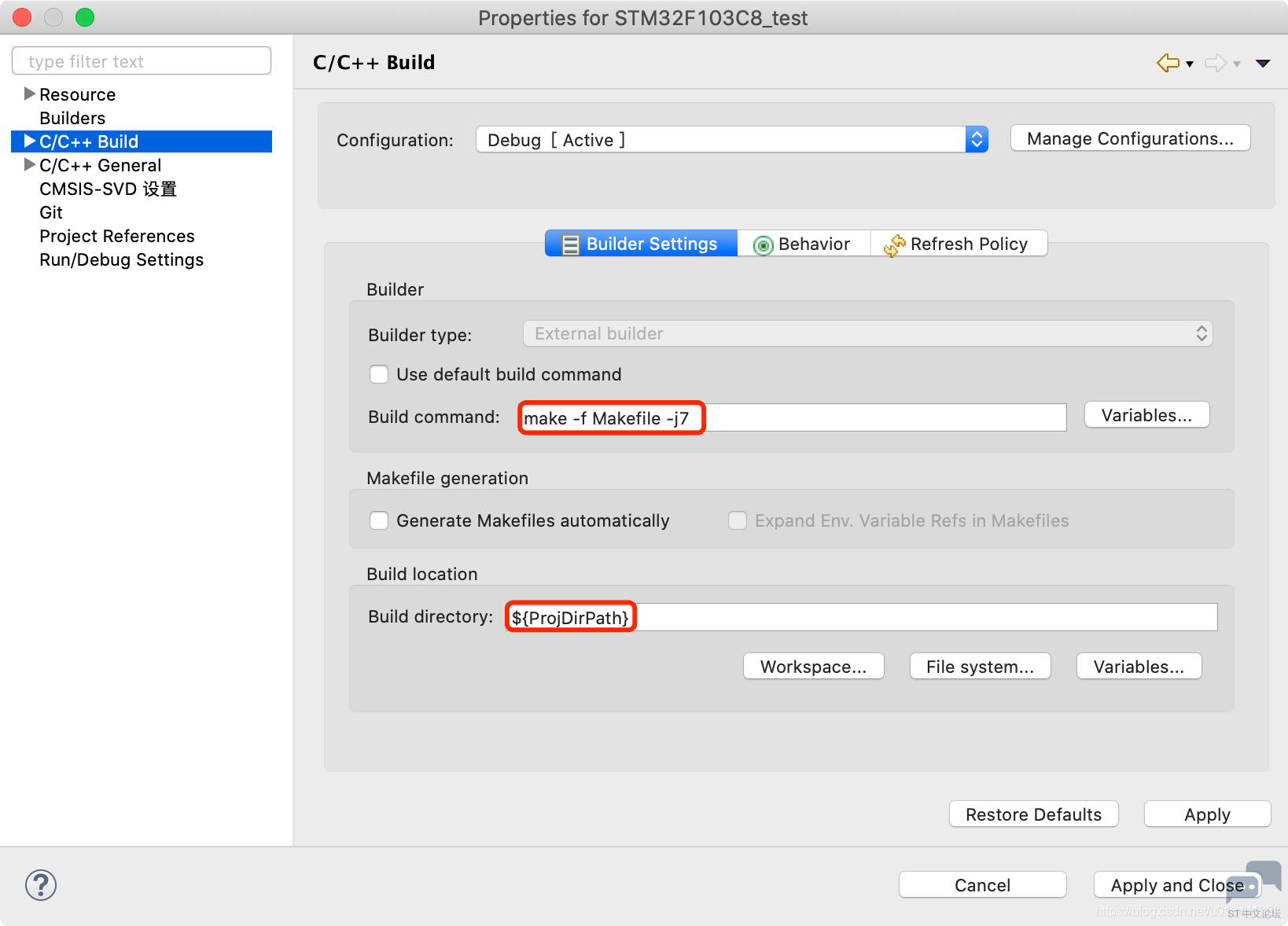Screen dimensions: 1288x926
Task: Click Restore Defaults button
Action: tap(1033, 815)
